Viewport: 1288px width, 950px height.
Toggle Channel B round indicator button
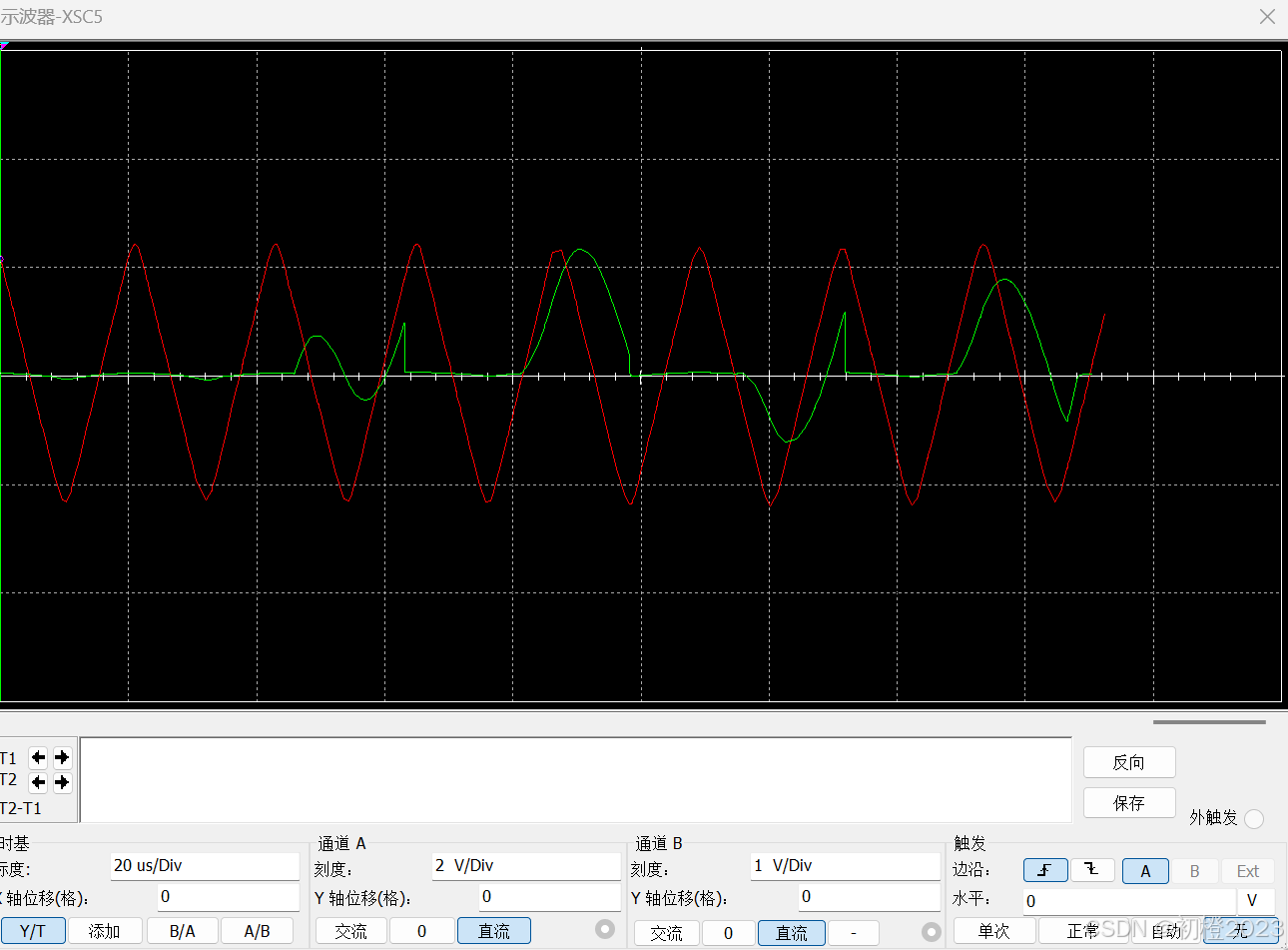[932, 931]
